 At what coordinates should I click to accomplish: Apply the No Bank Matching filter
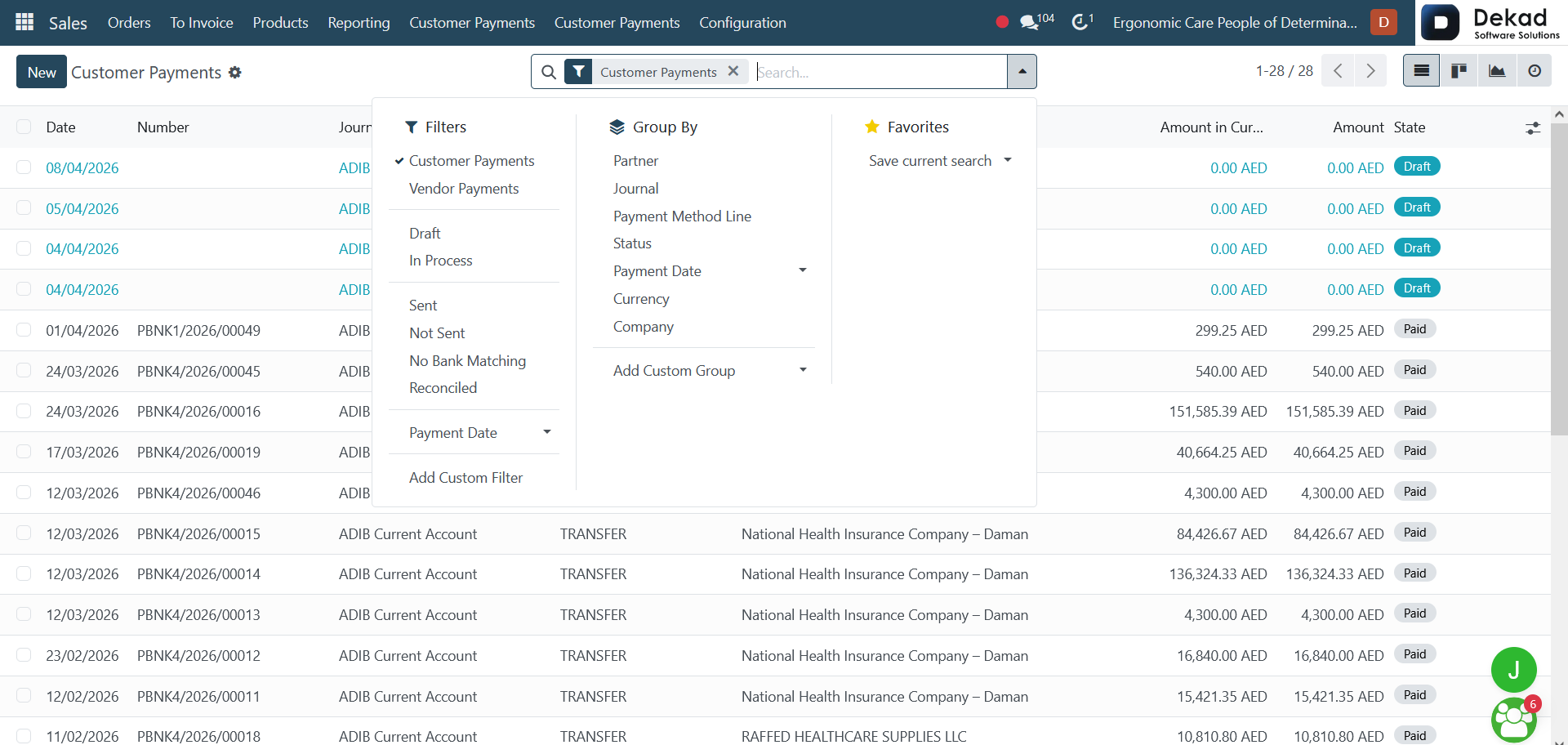(467, 360)
